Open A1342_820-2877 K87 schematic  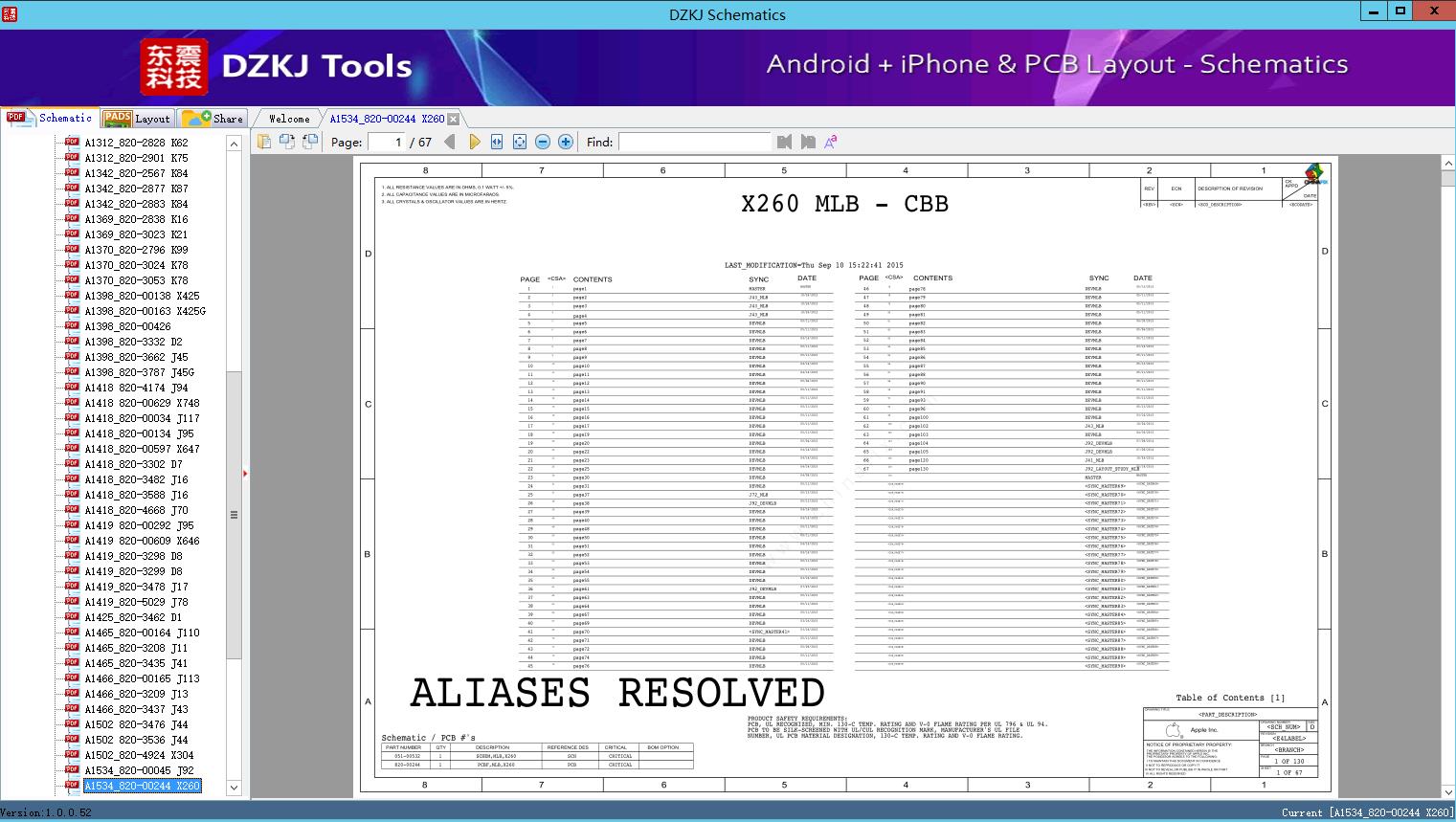click(136, 189)
